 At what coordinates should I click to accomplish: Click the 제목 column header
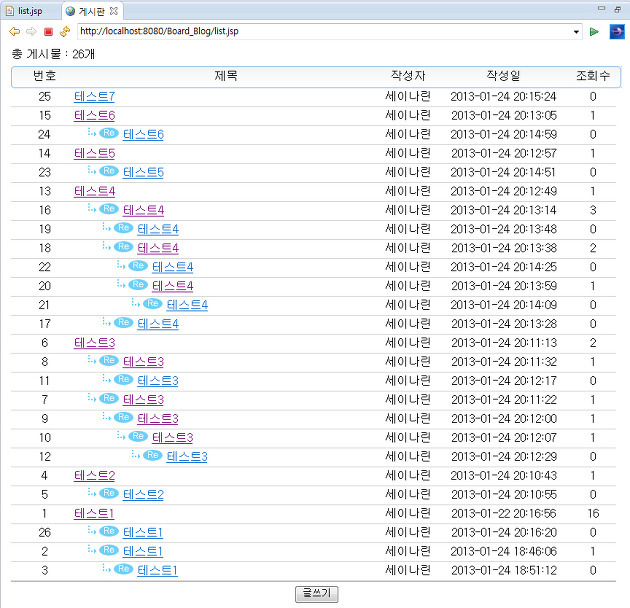(x=226, y=76)
